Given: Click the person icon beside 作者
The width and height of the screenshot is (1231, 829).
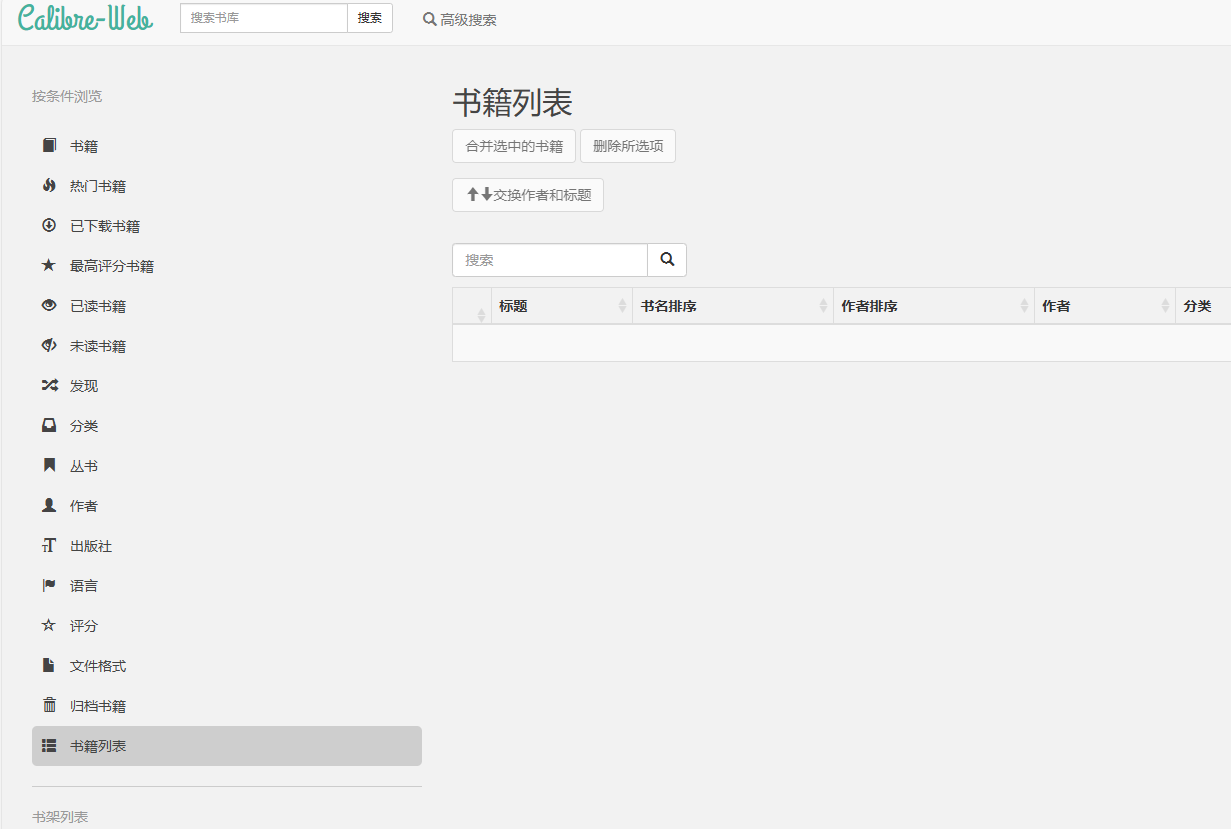Looking at the screenshot, I should 49,506.
